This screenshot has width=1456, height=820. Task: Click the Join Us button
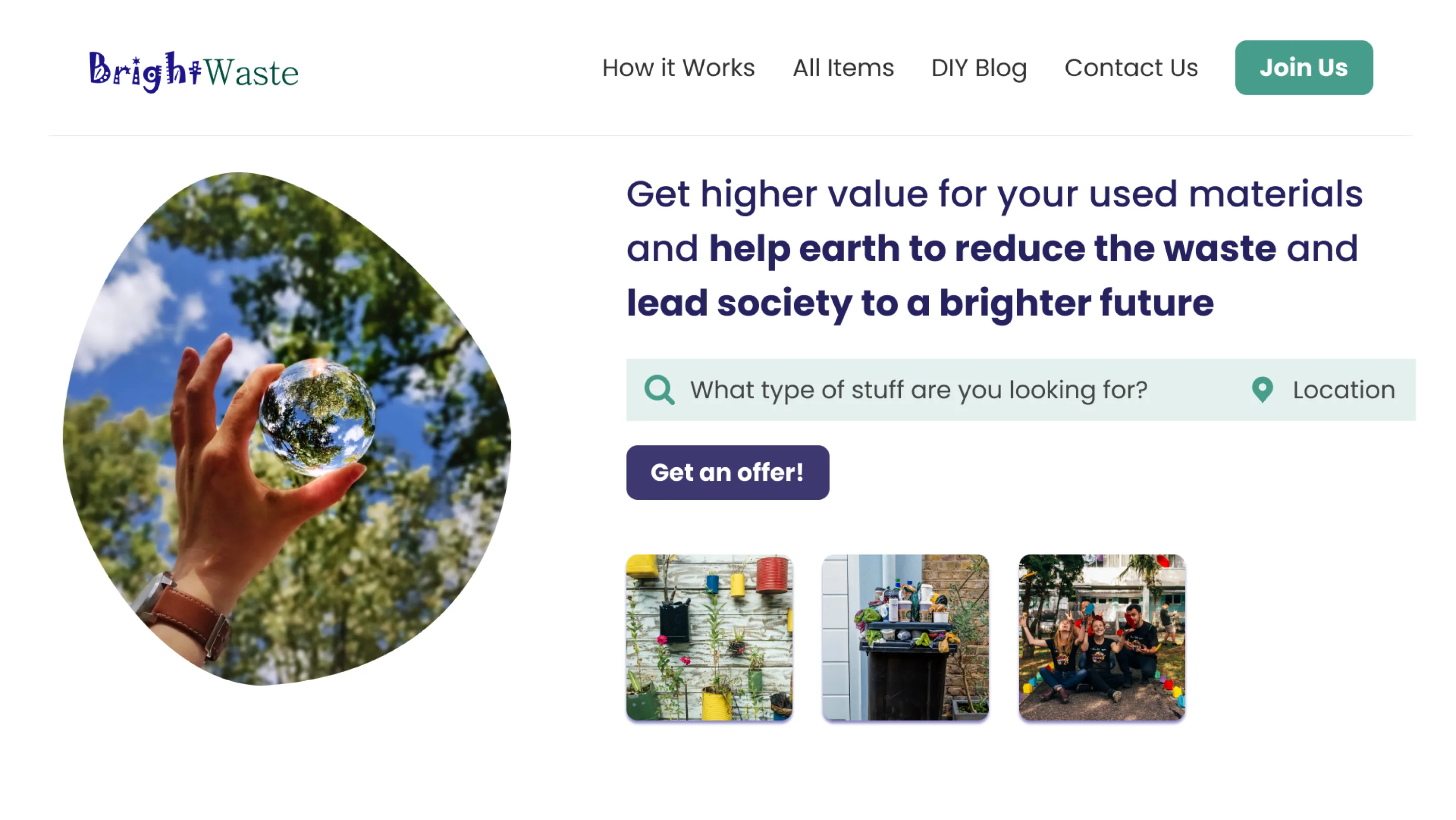[1303, 67]
